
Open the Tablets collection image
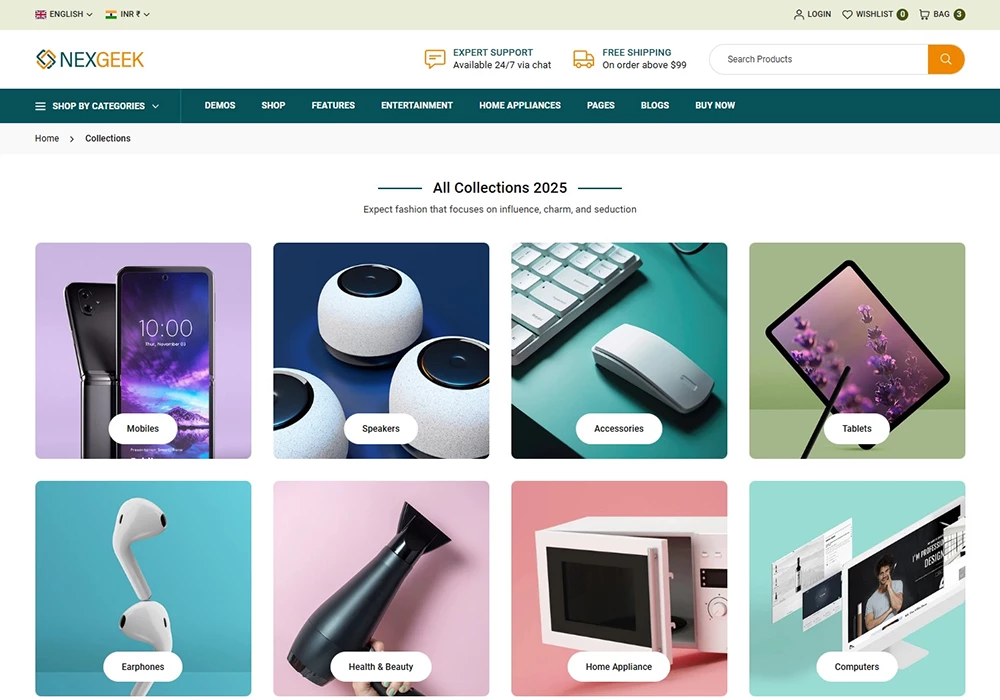[x=857, y=350]
